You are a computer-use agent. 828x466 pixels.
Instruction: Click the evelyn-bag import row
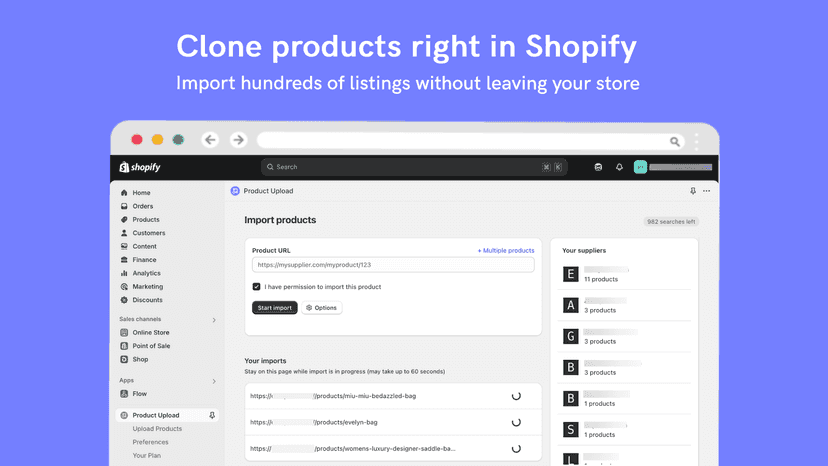pos(393,422)
